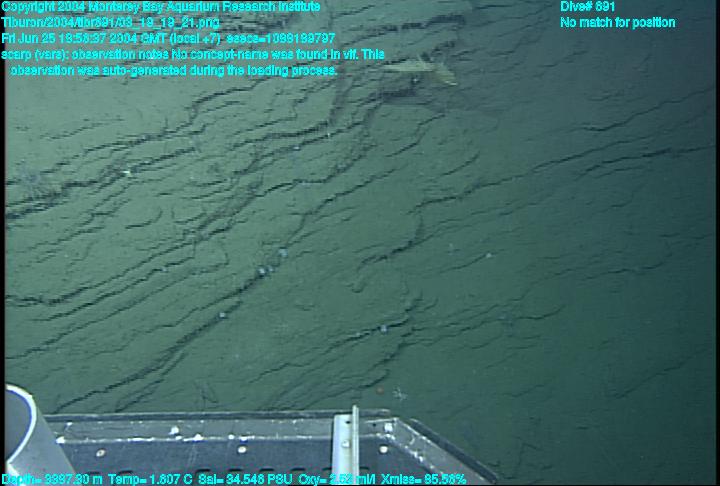Click the small orange object on sediment

point(378,382)
